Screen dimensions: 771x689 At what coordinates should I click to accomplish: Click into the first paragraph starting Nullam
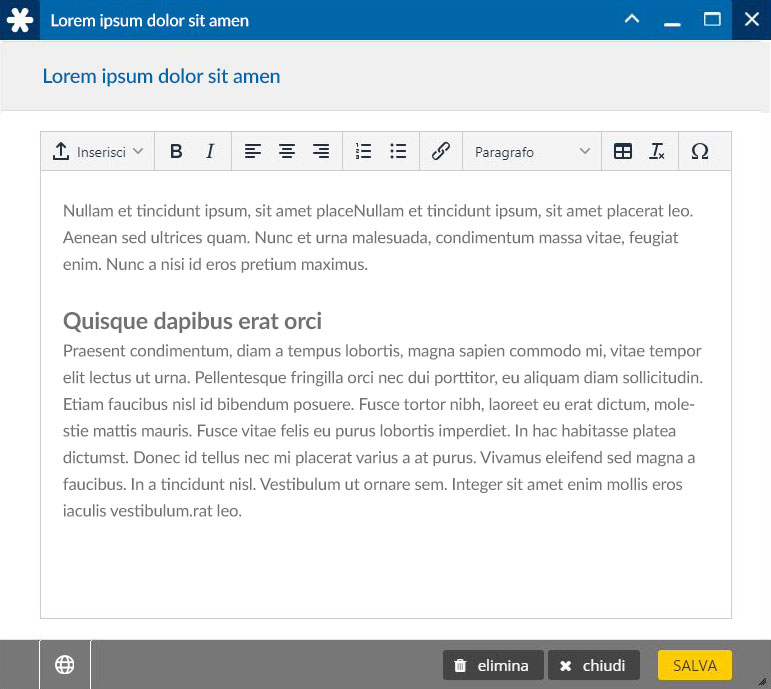(x=378, y=238)
